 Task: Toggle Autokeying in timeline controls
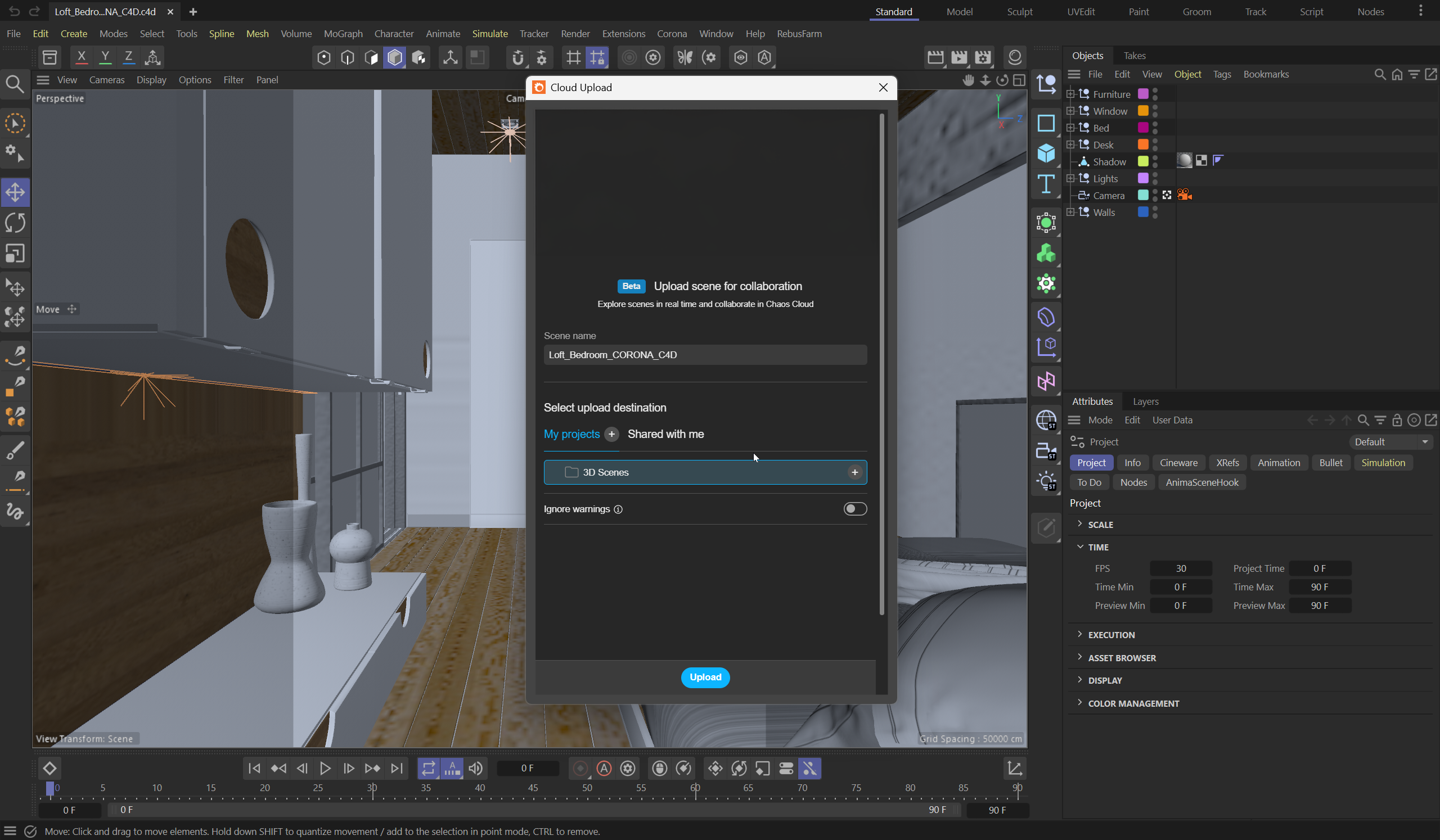pos(604,769)
